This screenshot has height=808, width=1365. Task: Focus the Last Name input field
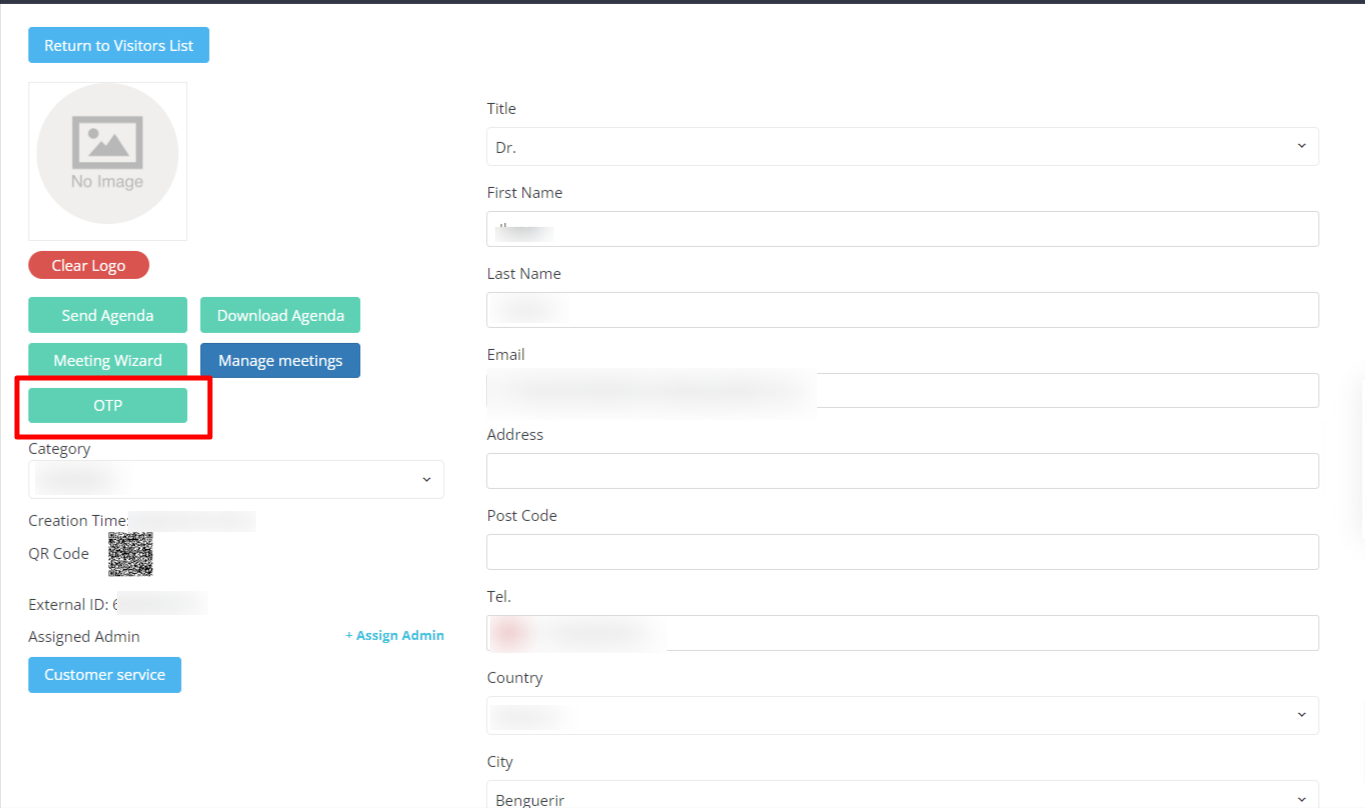902,310
